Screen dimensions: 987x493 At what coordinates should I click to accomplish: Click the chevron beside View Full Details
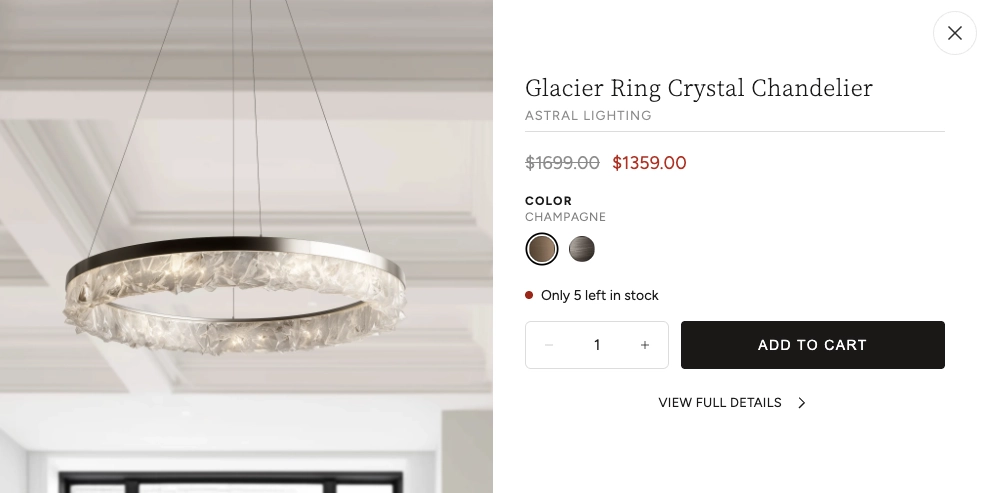[x=802, y=403]
